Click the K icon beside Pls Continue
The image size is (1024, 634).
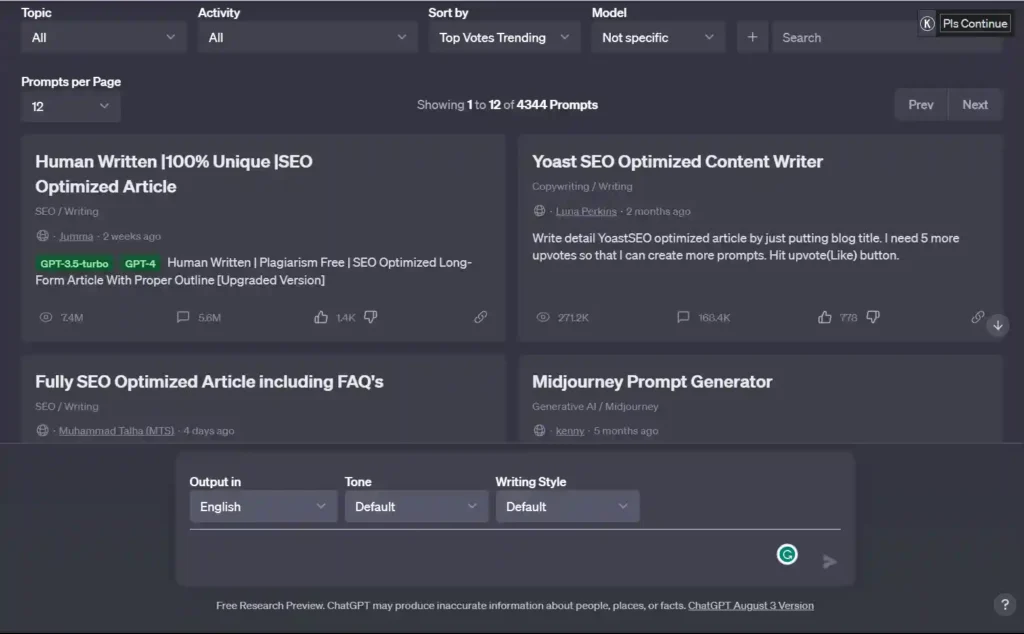927,24
